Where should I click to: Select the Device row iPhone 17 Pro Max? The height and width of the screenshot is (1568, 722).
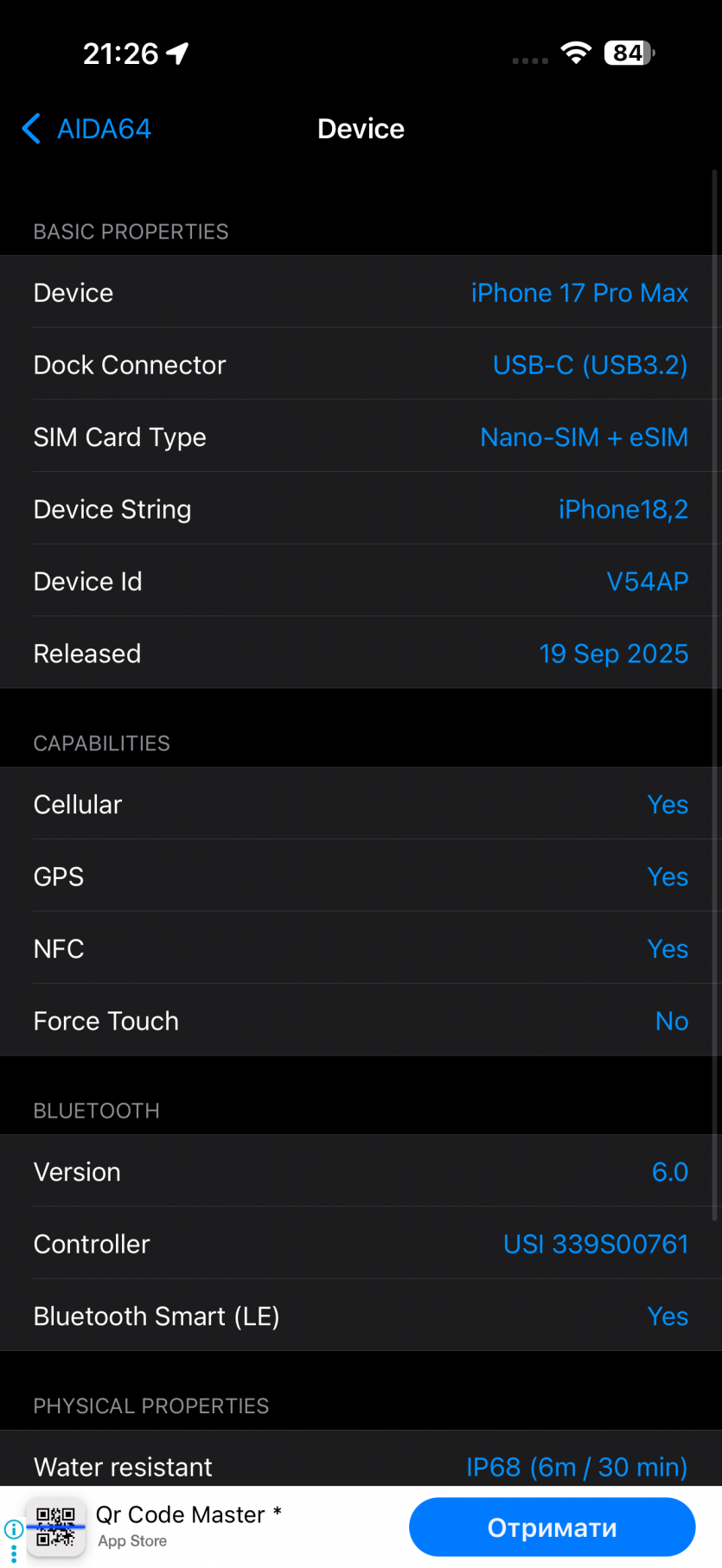click(361, 292)
